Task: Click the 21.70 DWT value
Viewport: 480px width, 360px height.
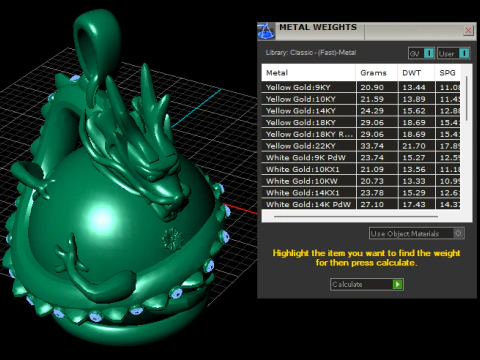Action: 414,146
